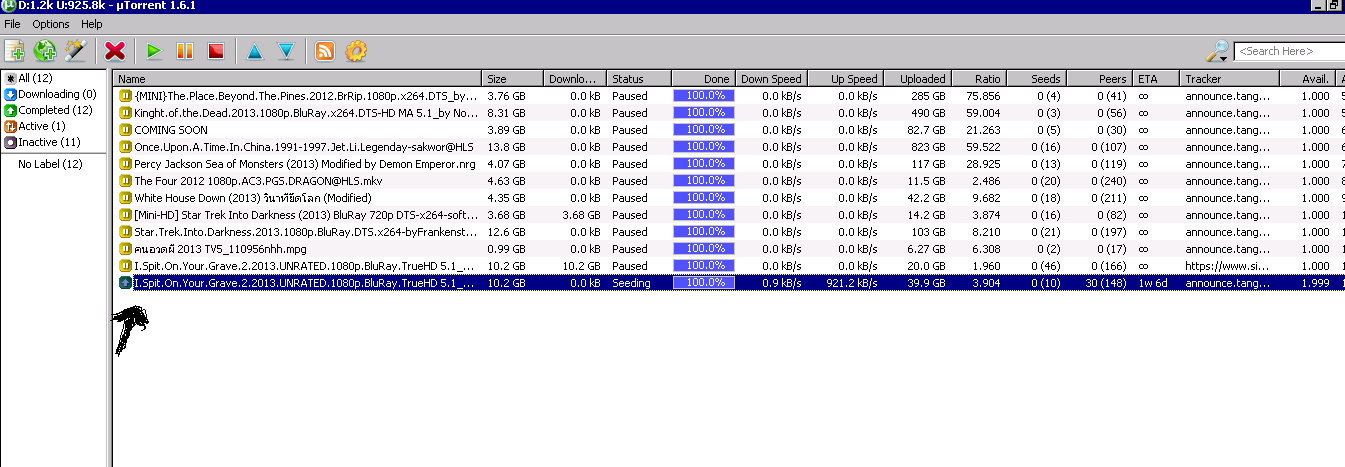This screenshot has height=467, width=1345.
Task: Sort by the Status column header
Action: pos(640,78)
